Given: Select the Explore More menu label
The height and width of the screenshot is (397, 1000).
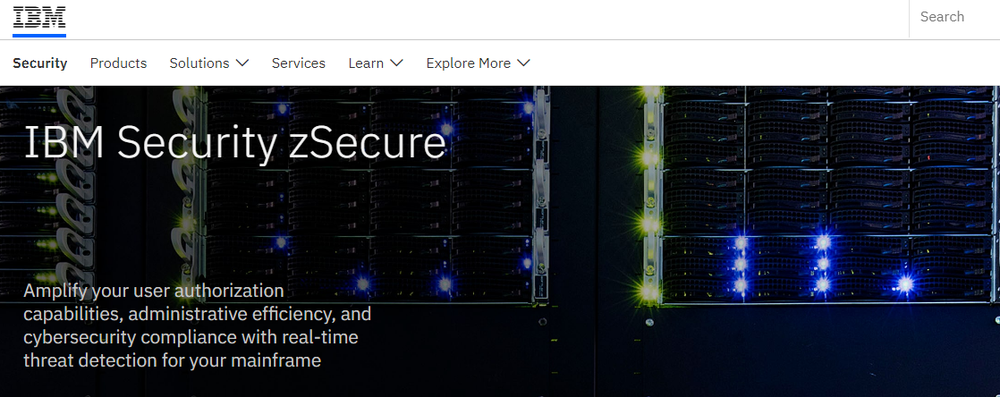Looking at the screenshot, I should point(468,63).
